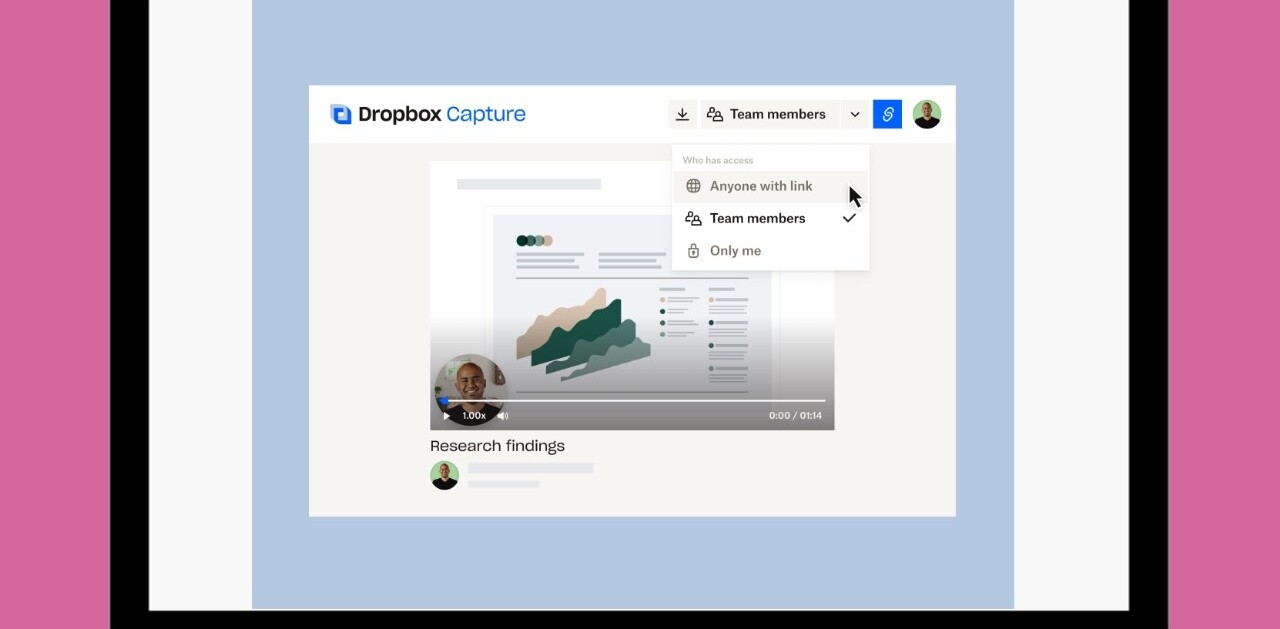The height and width of the screenshot is (629, 1280).
Task: Download the recording using the download icon
Action: pos(682,114)
